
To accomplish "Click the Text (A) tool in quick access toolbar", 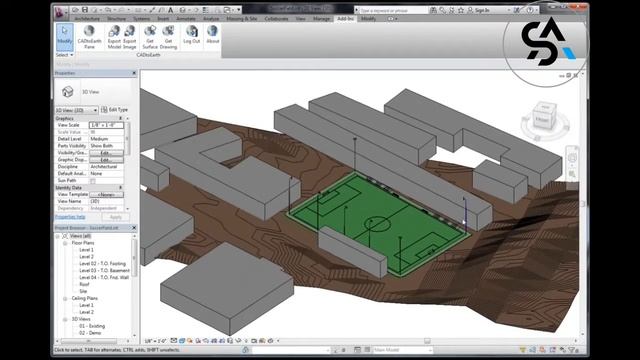I will pos(171,10).
